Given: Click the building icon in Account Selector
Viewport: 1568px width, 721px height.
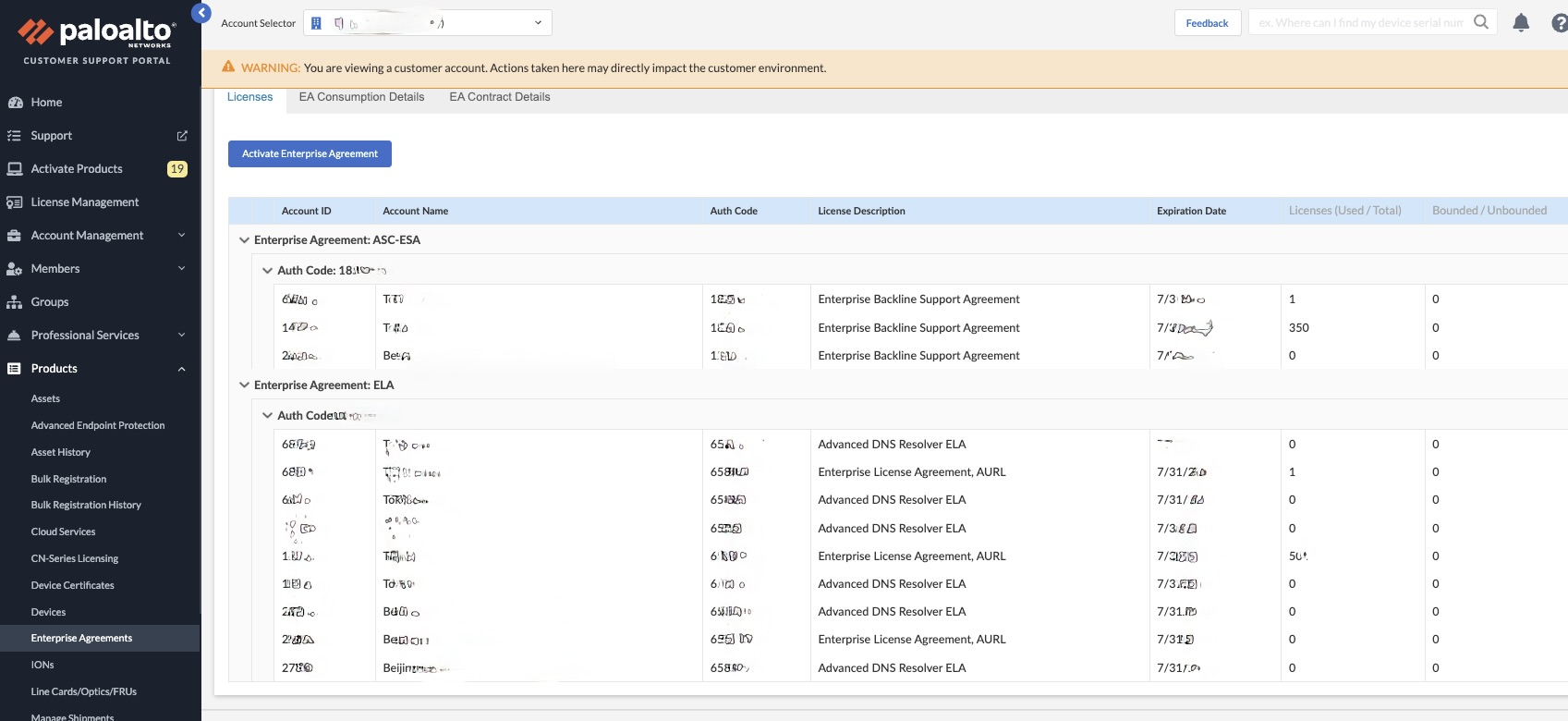Looking at the screenshot, I should tap(316, 23).
